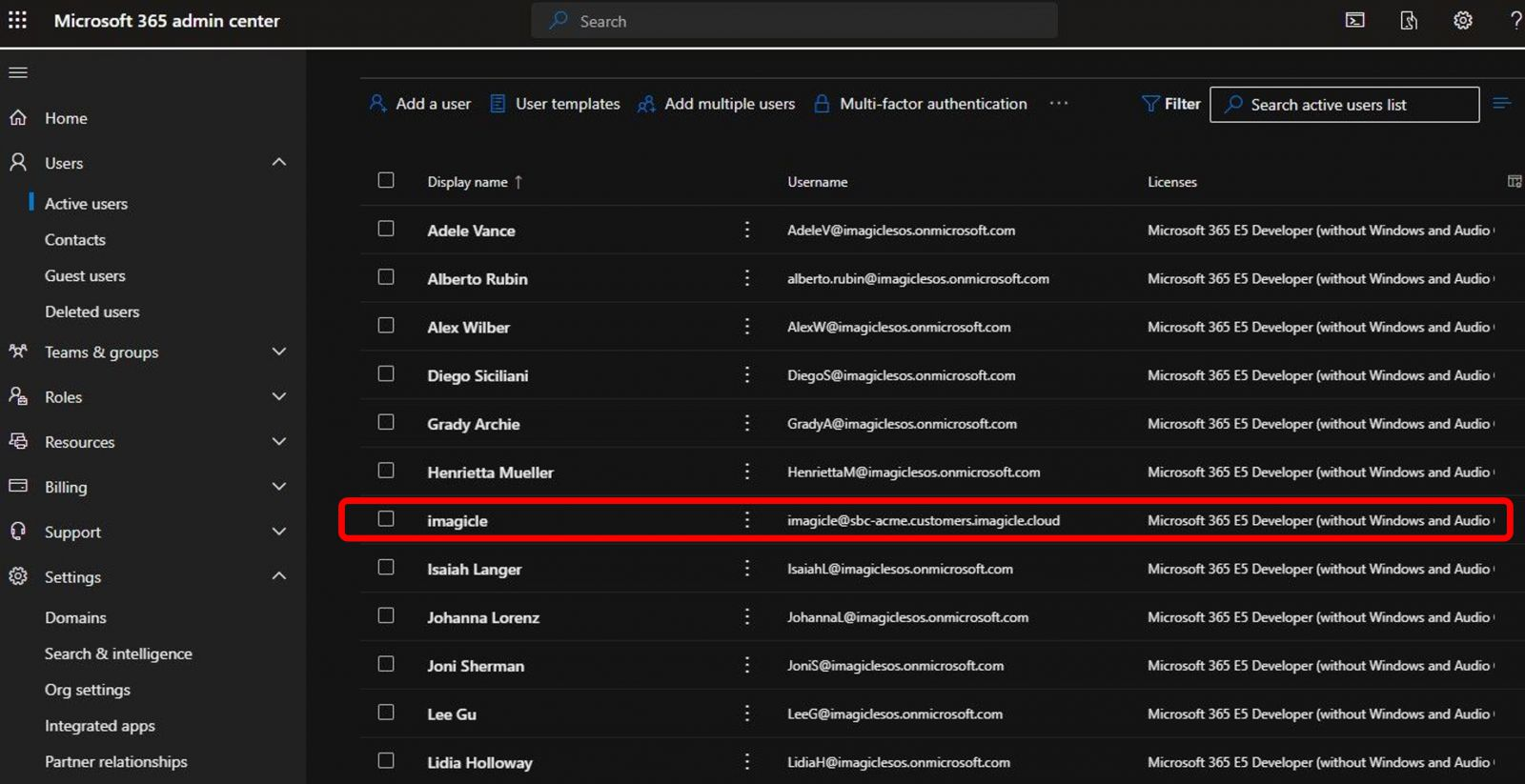Open the settings gear in top bar
The height and width of the screenshot is (784, 1525).
1462,20
